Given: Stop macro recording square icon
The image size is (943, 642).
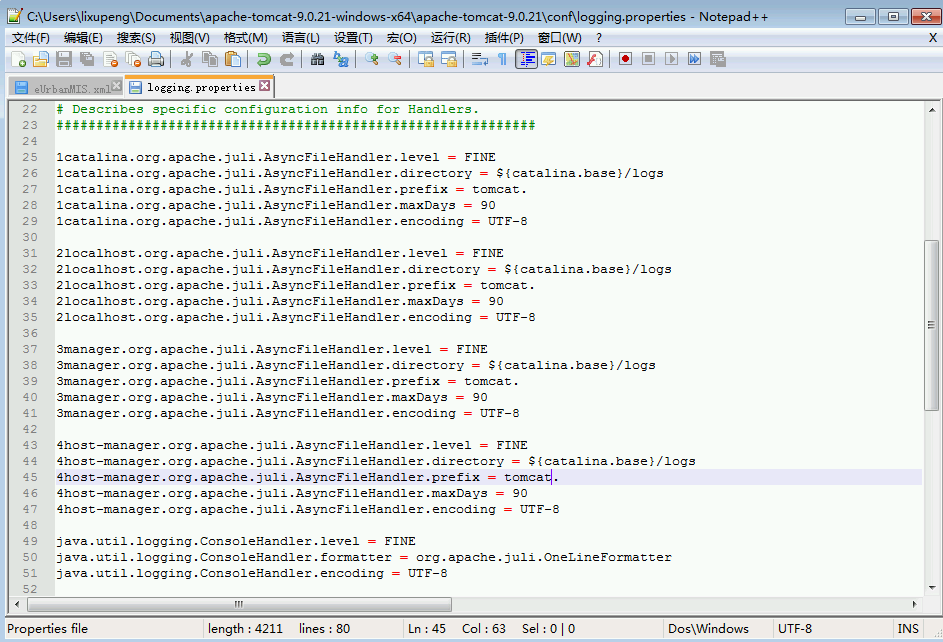Looking at the screenshot, I should [x=648, y=59].
